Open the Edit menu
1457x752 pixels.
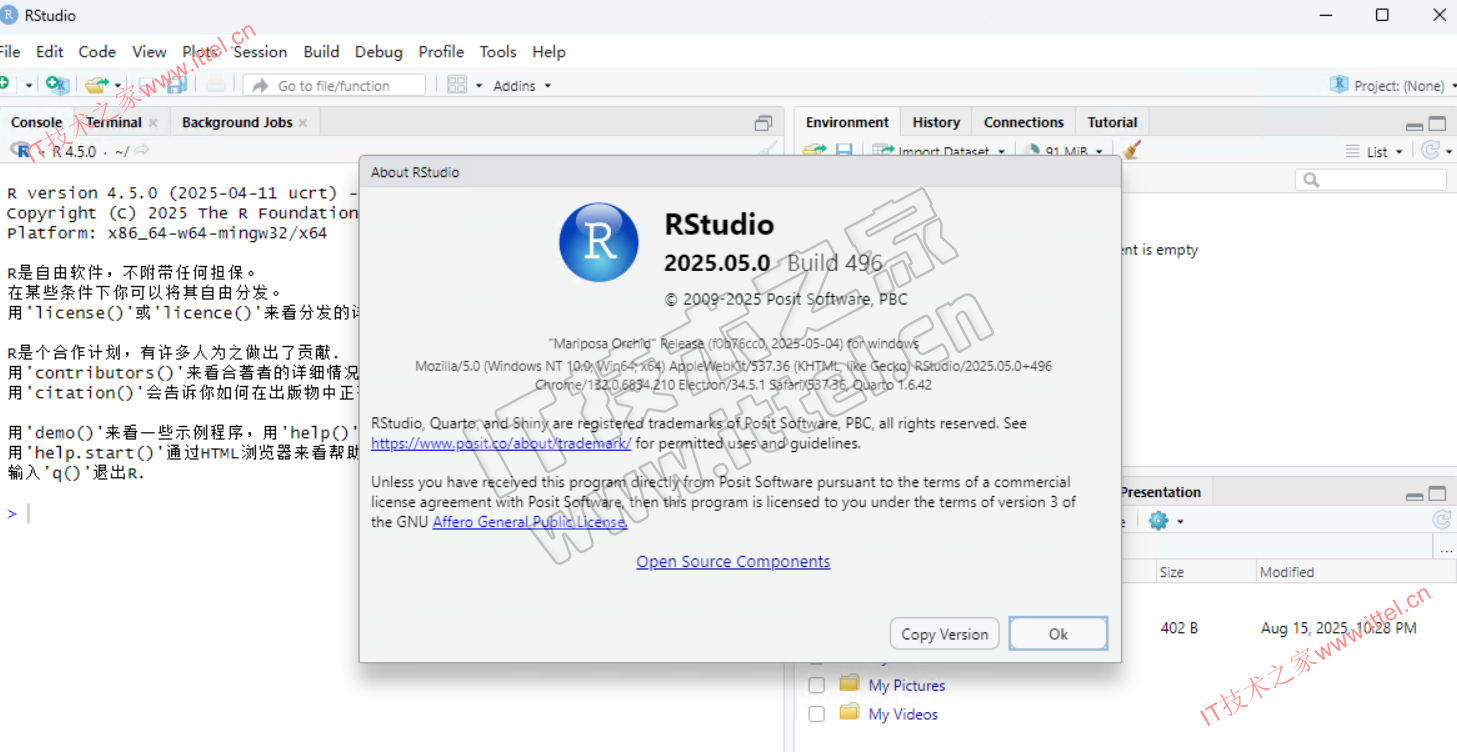[x=50, y=52]
